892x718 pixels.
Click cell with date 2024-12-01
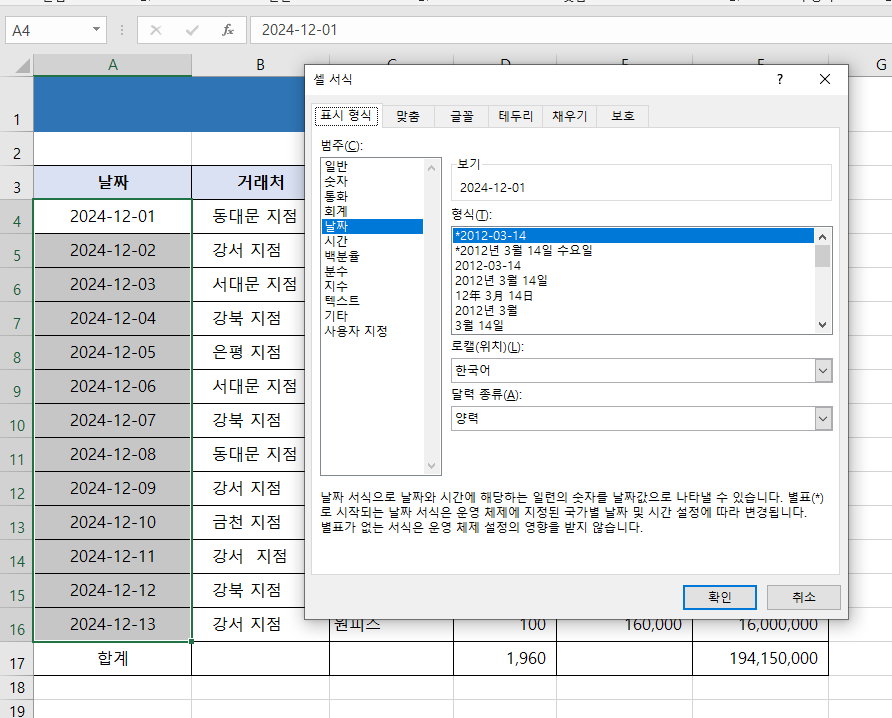click(x=113, y=216)
